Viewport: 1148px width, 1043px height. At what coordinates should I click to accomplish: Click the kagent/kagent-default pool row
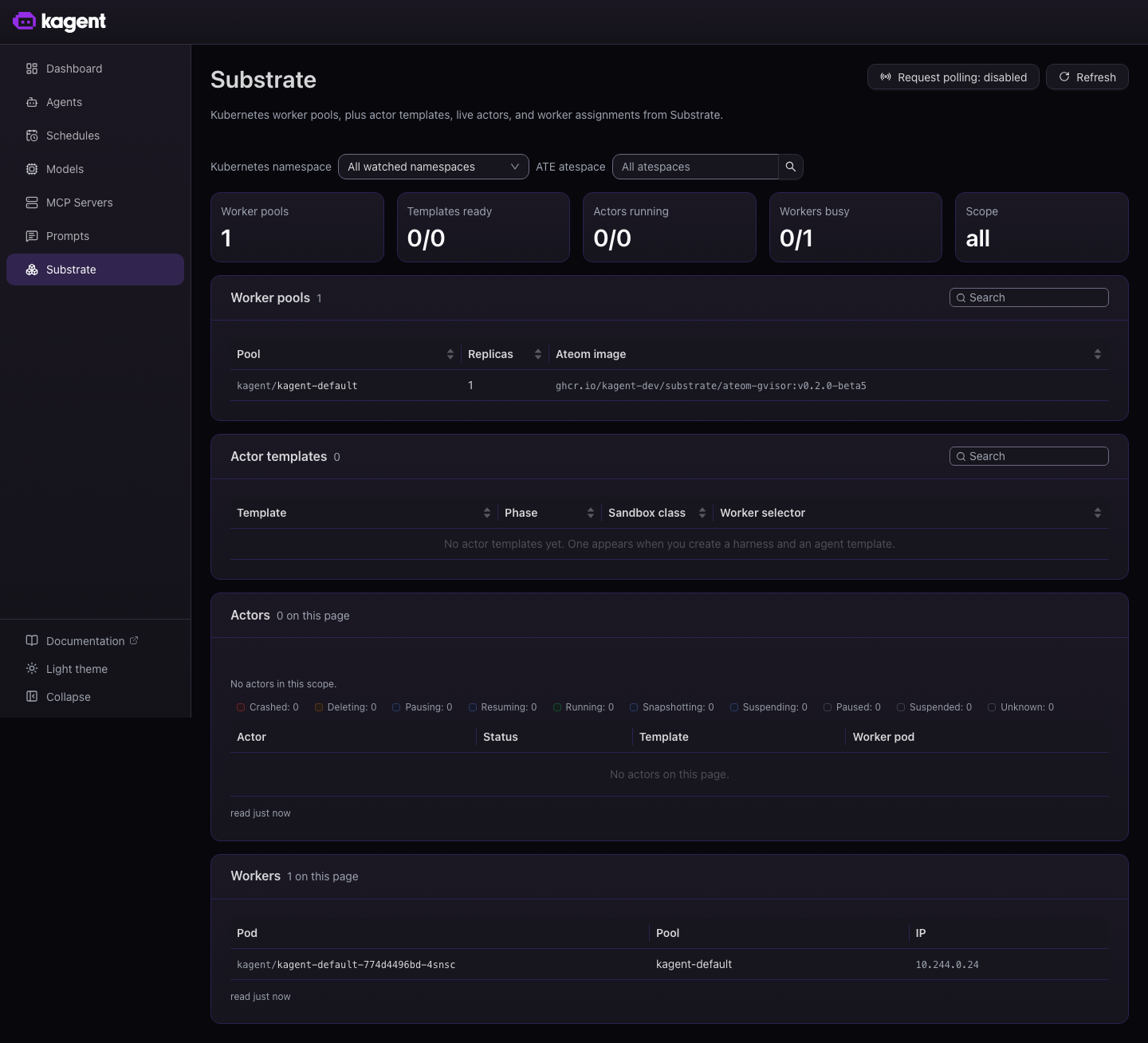tap(670, 386)
